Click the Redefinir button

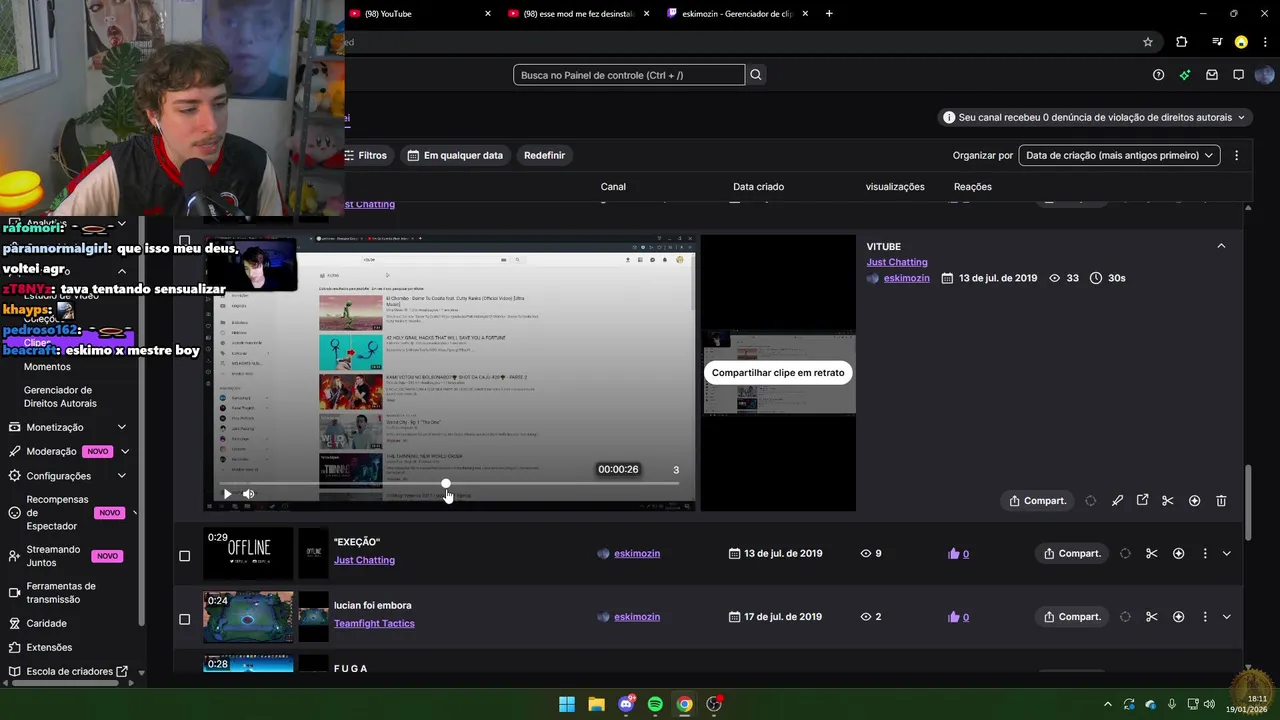point(544,155)
